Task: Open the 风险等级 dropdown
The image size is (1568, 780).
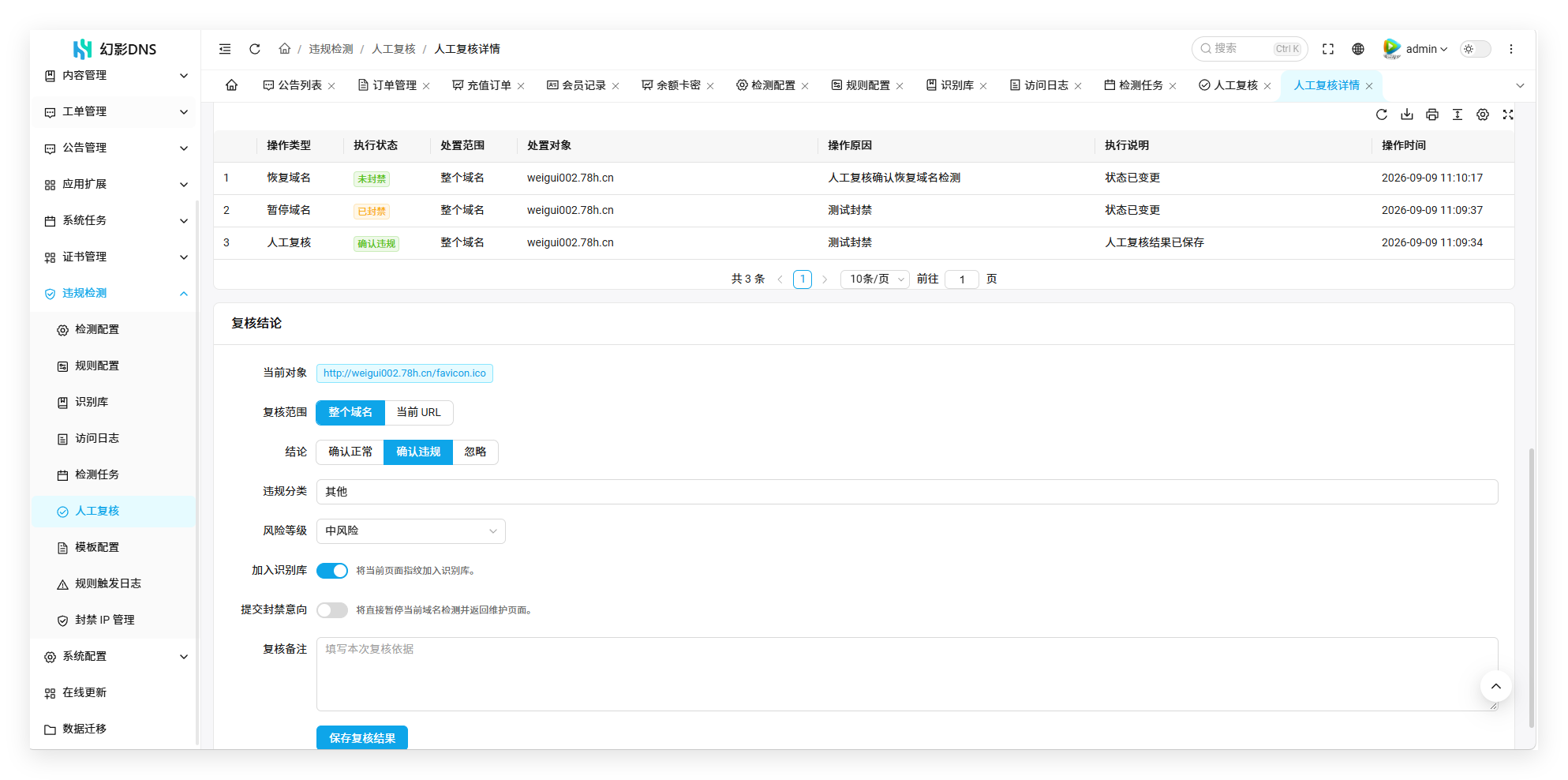Action: (x=411, y=531)
